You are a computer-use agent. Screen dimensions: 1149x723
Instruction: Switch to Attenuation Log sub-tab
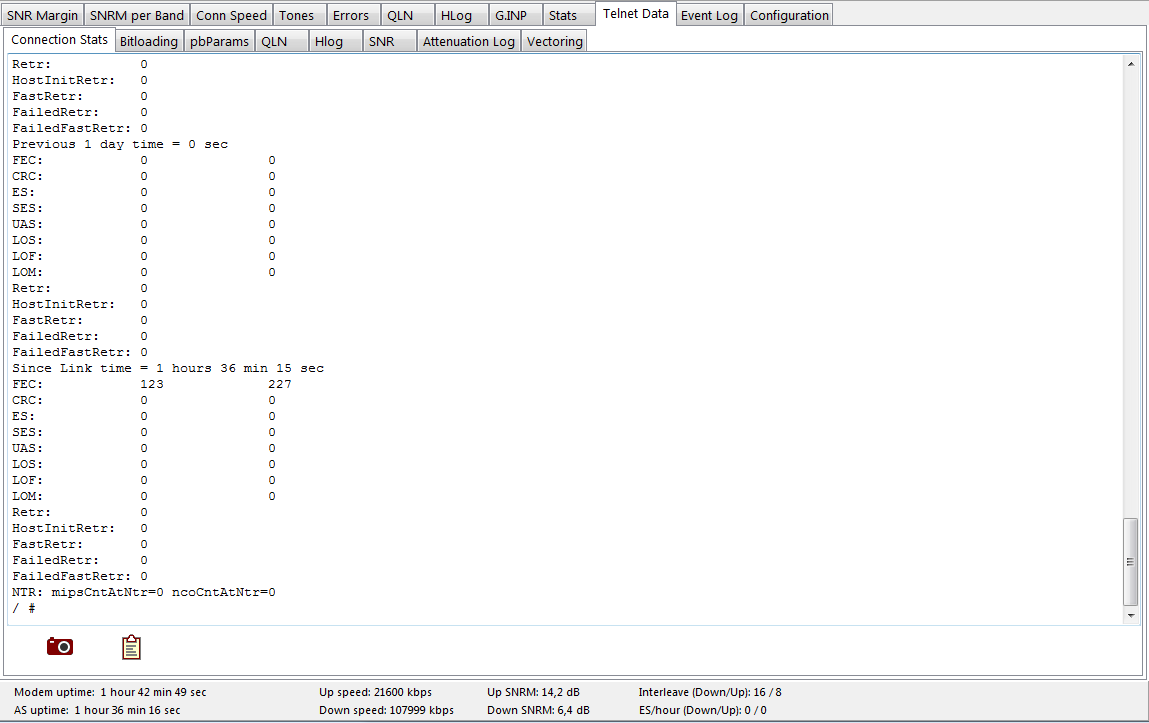[x=469, y=42]
